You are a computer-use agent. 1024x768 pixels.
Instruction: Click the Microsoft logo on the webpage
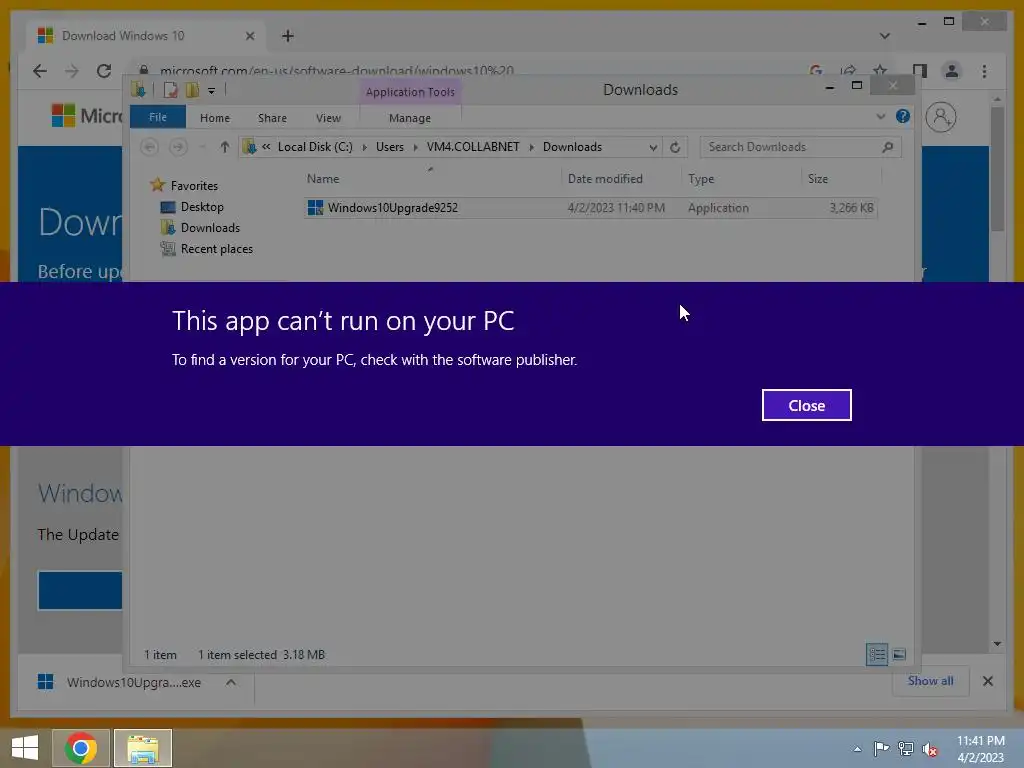click(x=87, y=116)
